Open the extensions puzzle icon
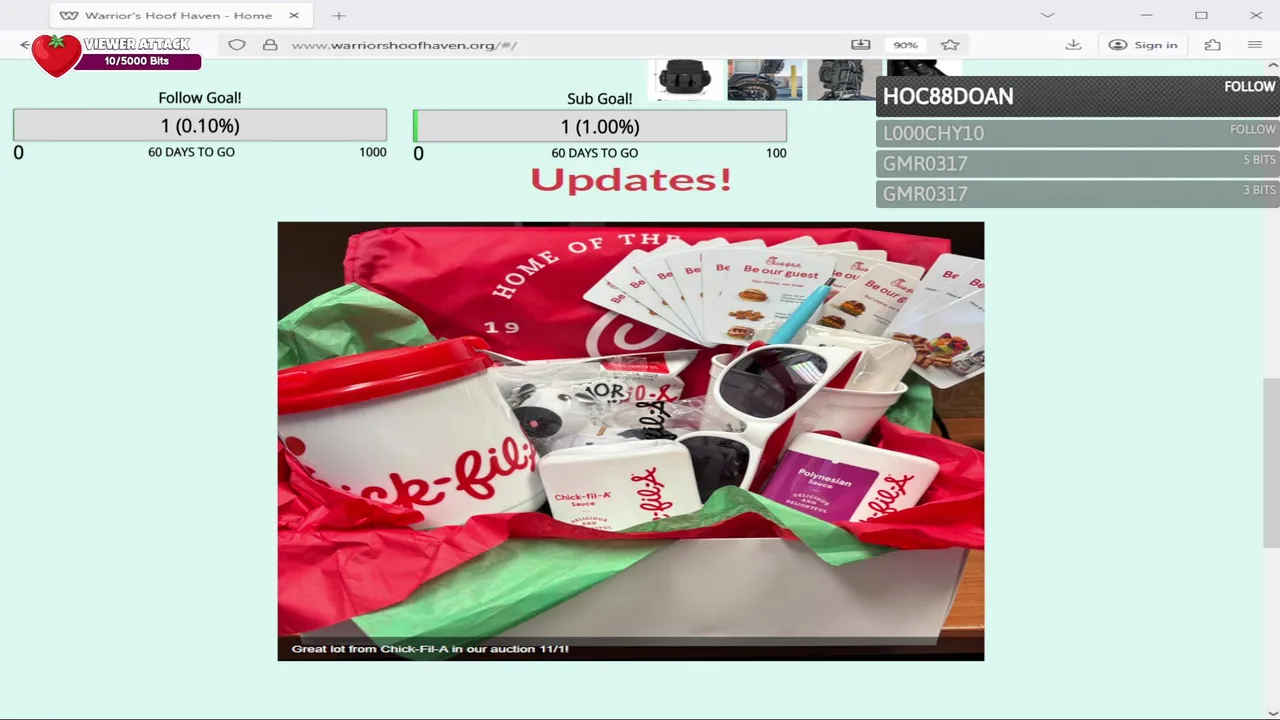This screenshot has height=720, width=1280. (1213, 45)
